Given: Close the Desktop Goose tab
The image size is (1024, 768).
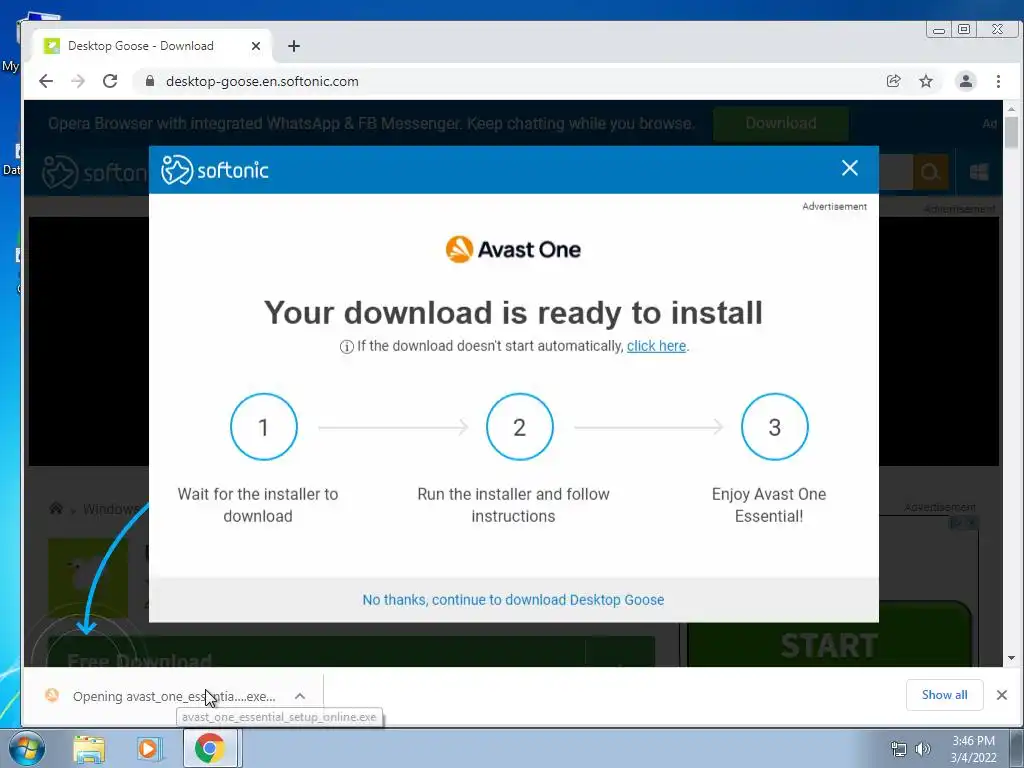Looking at the screenshot, I should point(256,46).
